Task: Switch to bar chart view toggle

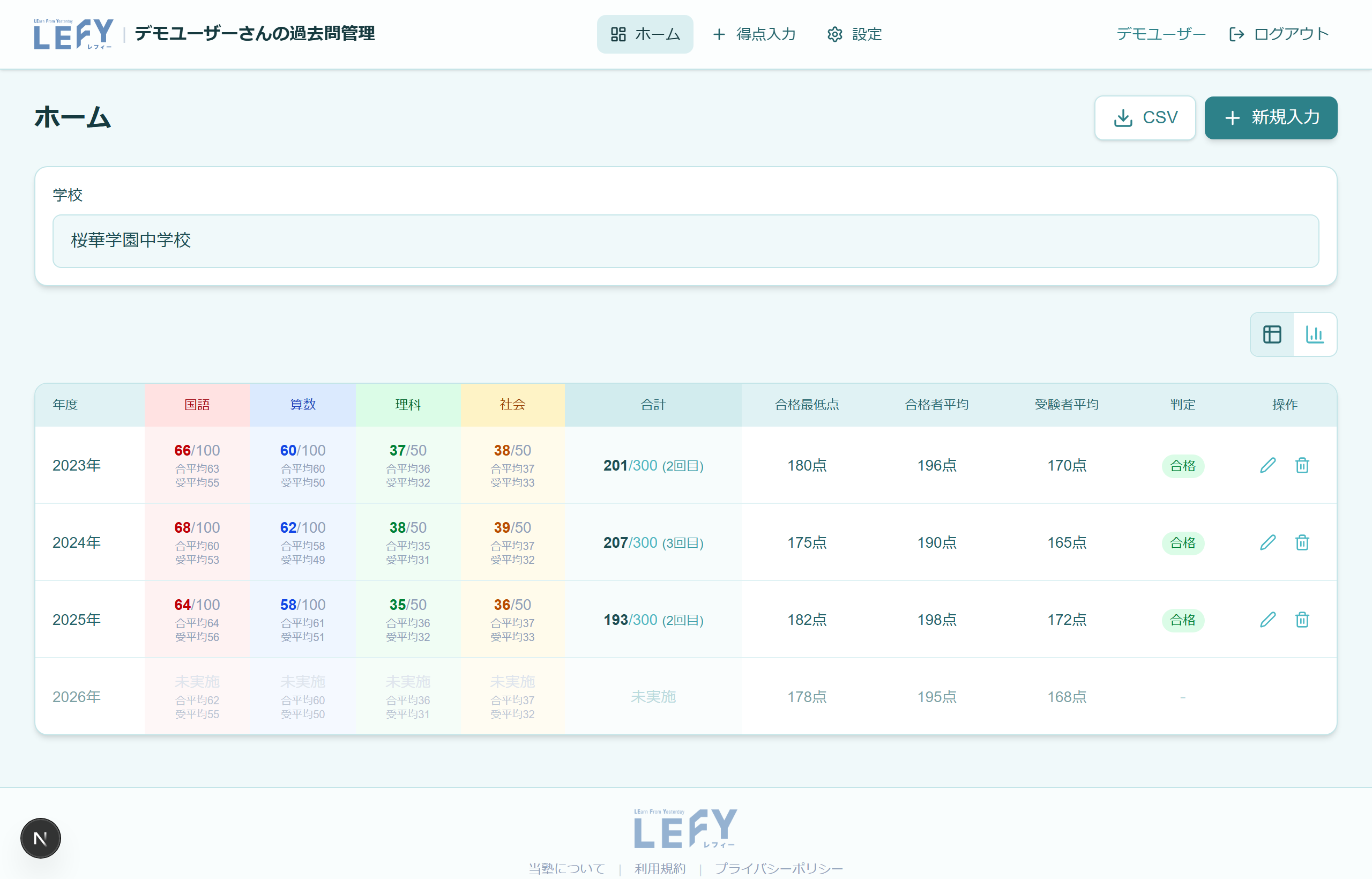Action: (1314, 334)
